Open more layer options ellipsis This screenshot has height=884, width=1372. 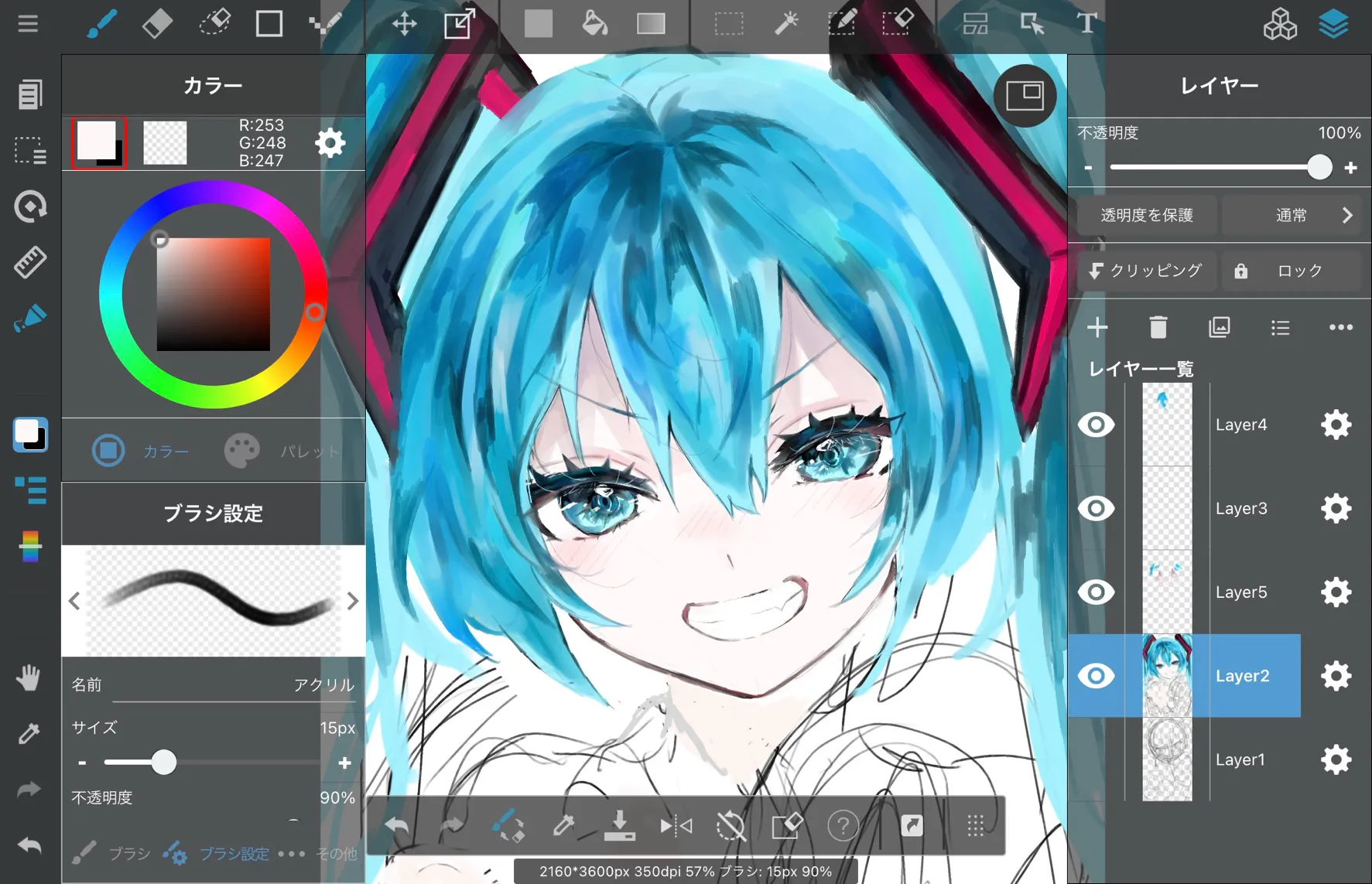pyautogui.click(x=1340, y=327)
